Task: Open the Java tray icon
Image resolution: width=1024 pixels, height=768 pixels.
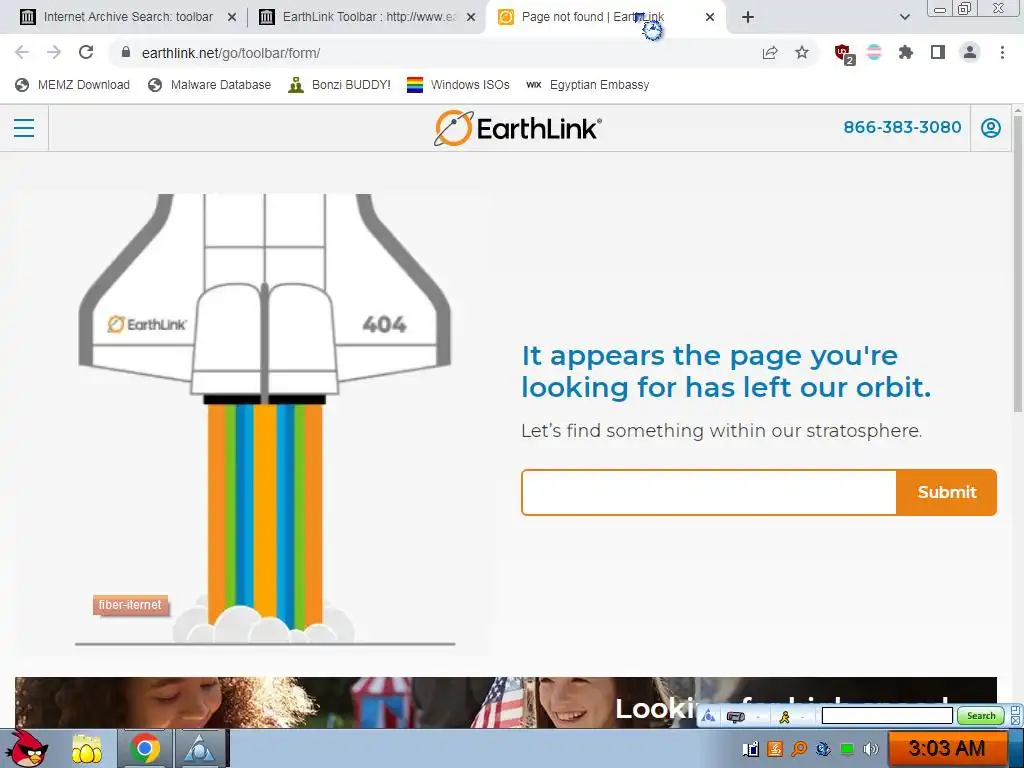Action: tap(775, 748)
